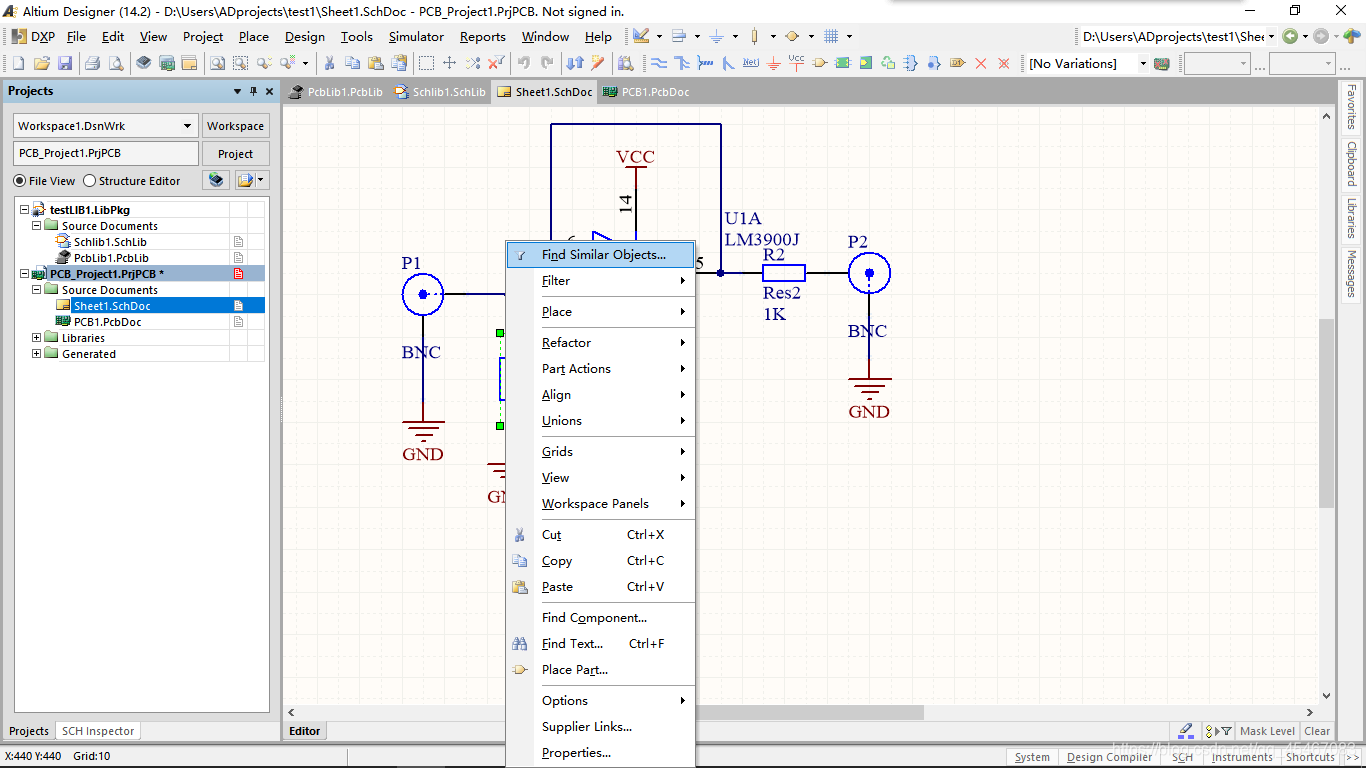Choose Find Component in context menu

pyautogui.click(x=600, y=618)
